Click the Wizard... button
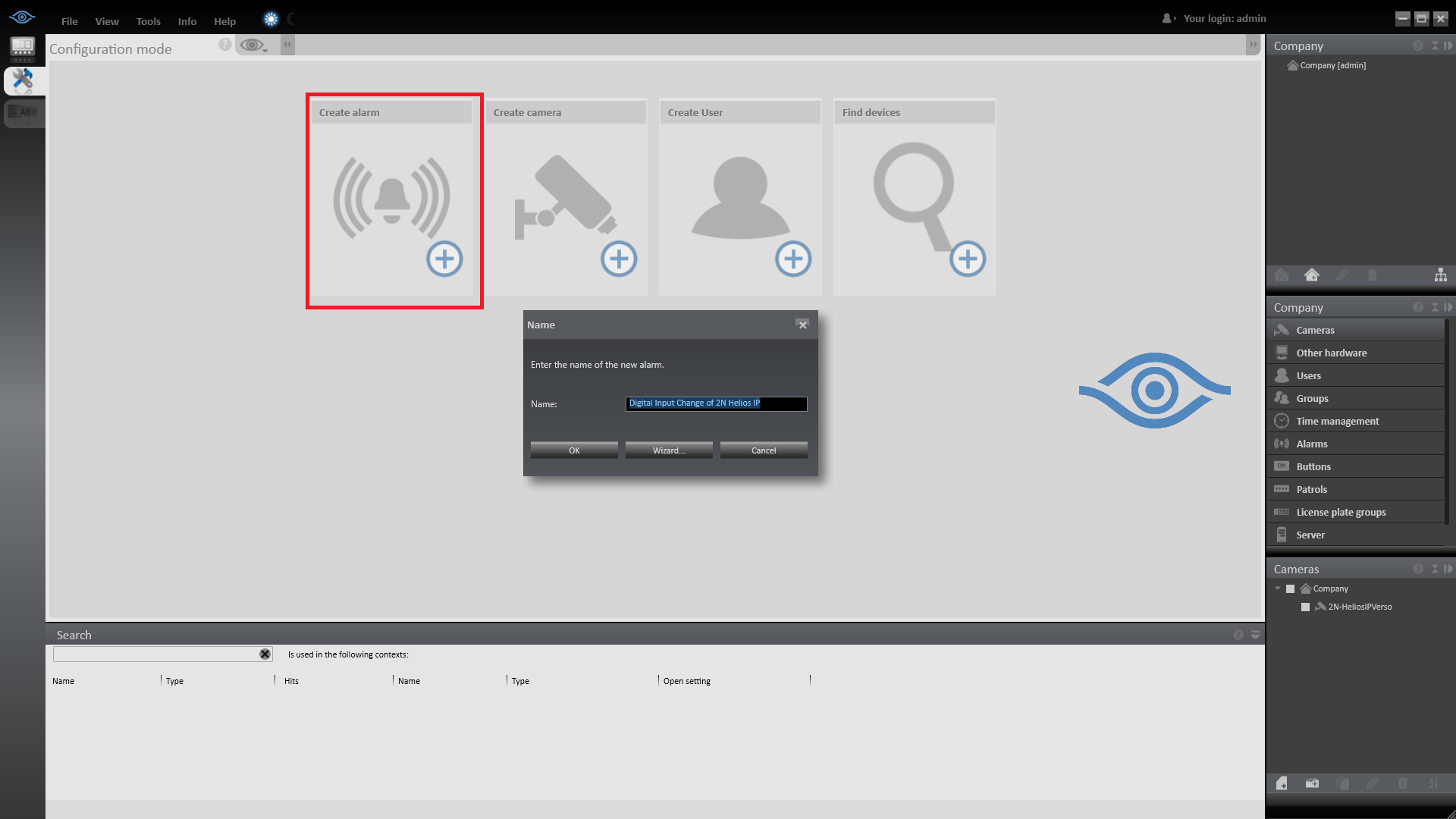The width and height of the screenshot is (1456, 819). click(668, 450)
